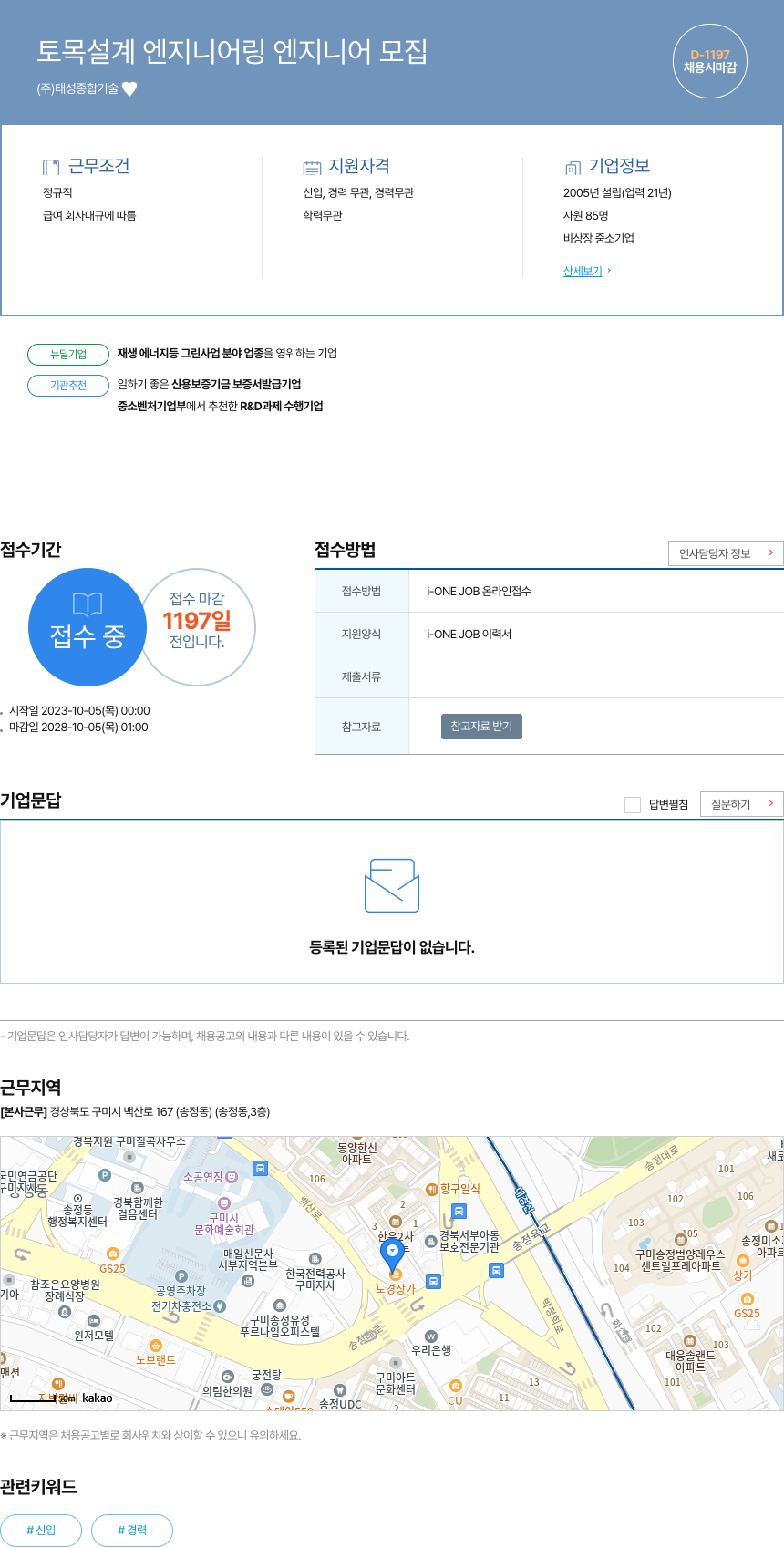Click the 항구일식 restaurant marker
Viewport: 784px width, 1548px height.
tap(432, 1189)
